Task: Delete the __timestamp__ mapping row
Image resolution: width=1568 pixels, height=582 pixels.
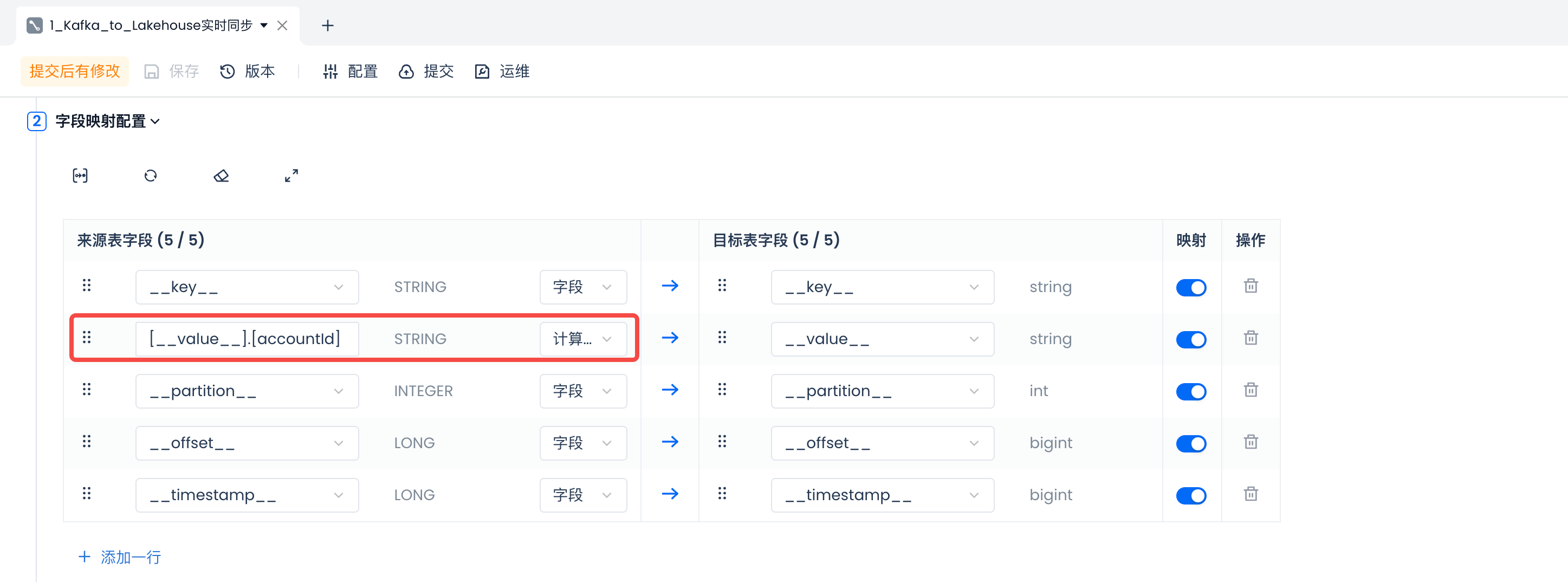Action: point(1250,494)
